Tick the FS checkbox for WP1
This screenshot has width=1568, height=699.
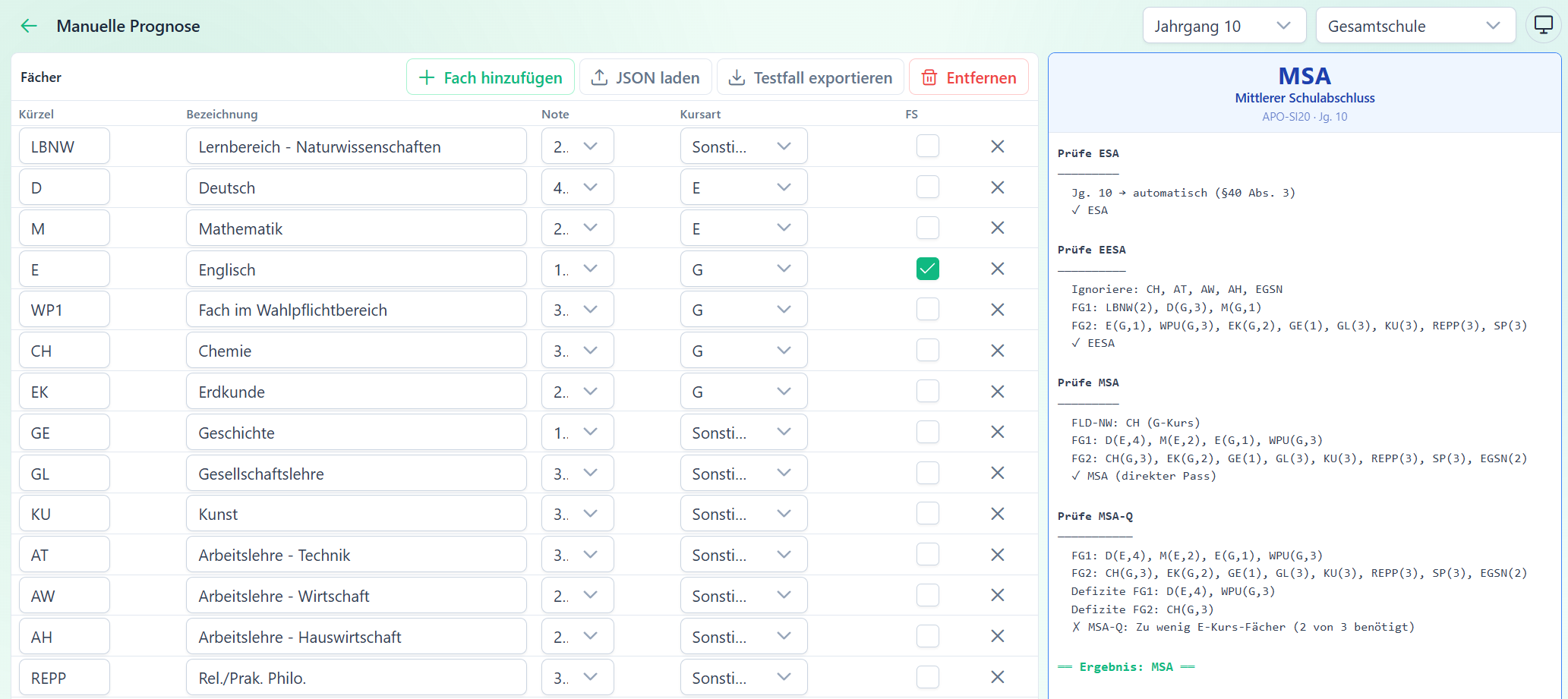[x=928, y=309]
